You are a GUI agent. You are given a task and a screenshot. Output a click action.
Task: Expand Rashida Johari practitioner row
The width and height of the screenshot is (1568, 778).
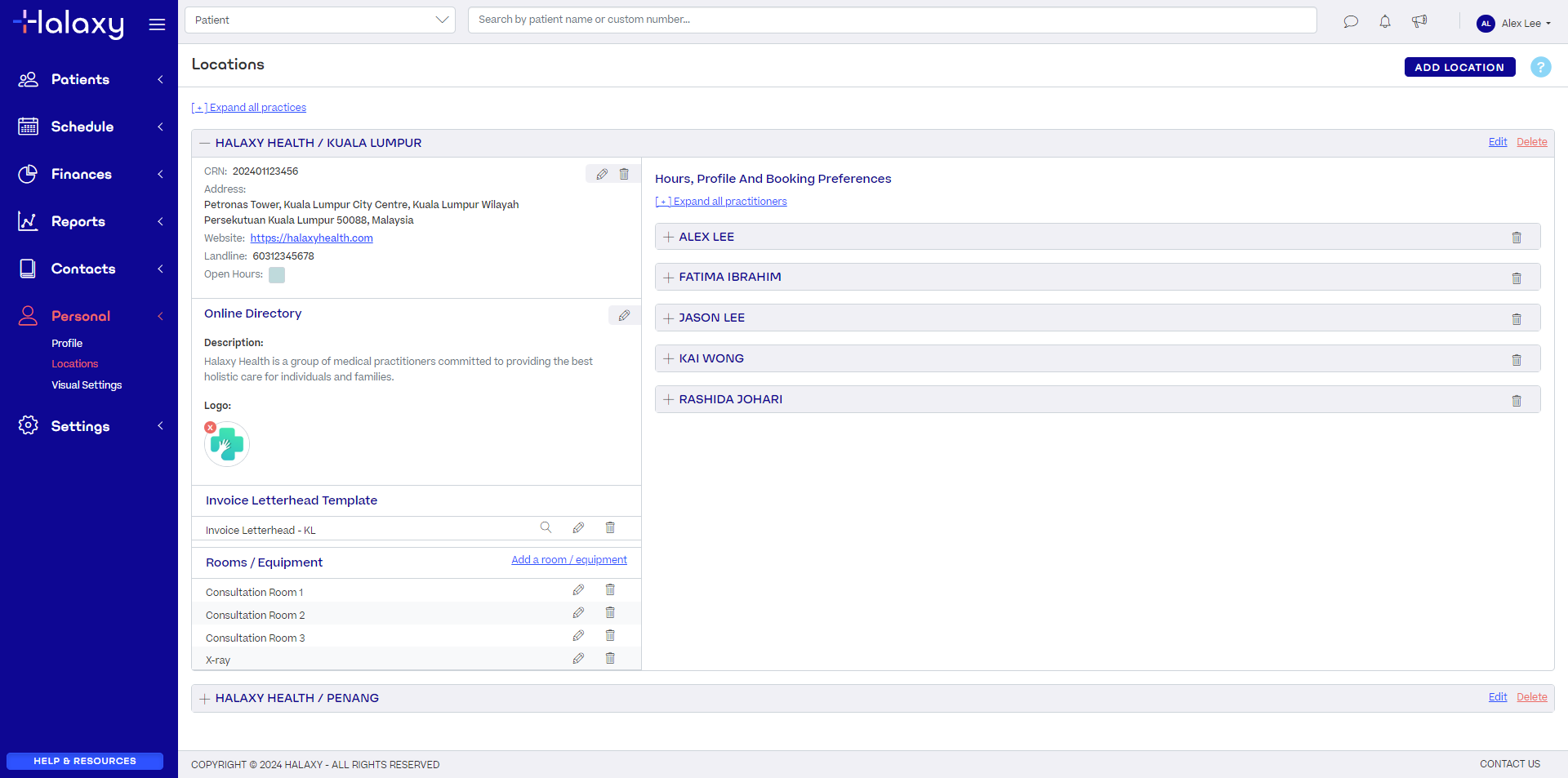click(669, 400)
